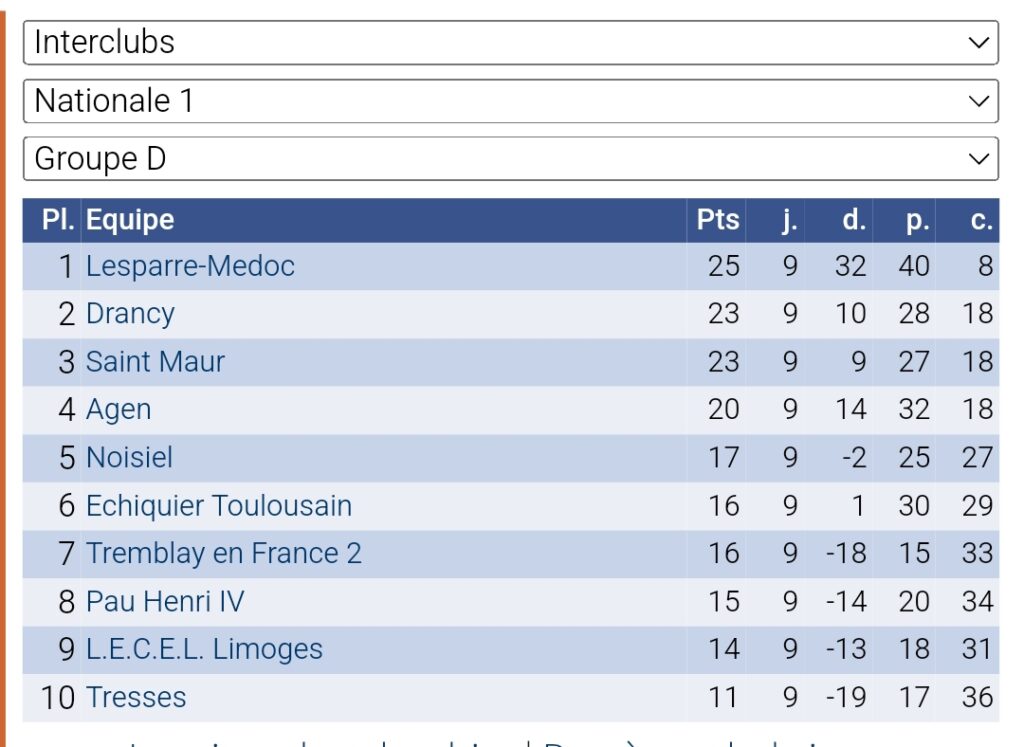Image resolution: width=1024 pixels, height=747 pixels.
Task: Open Pau Henri IV team link
Action: [165, 602]
